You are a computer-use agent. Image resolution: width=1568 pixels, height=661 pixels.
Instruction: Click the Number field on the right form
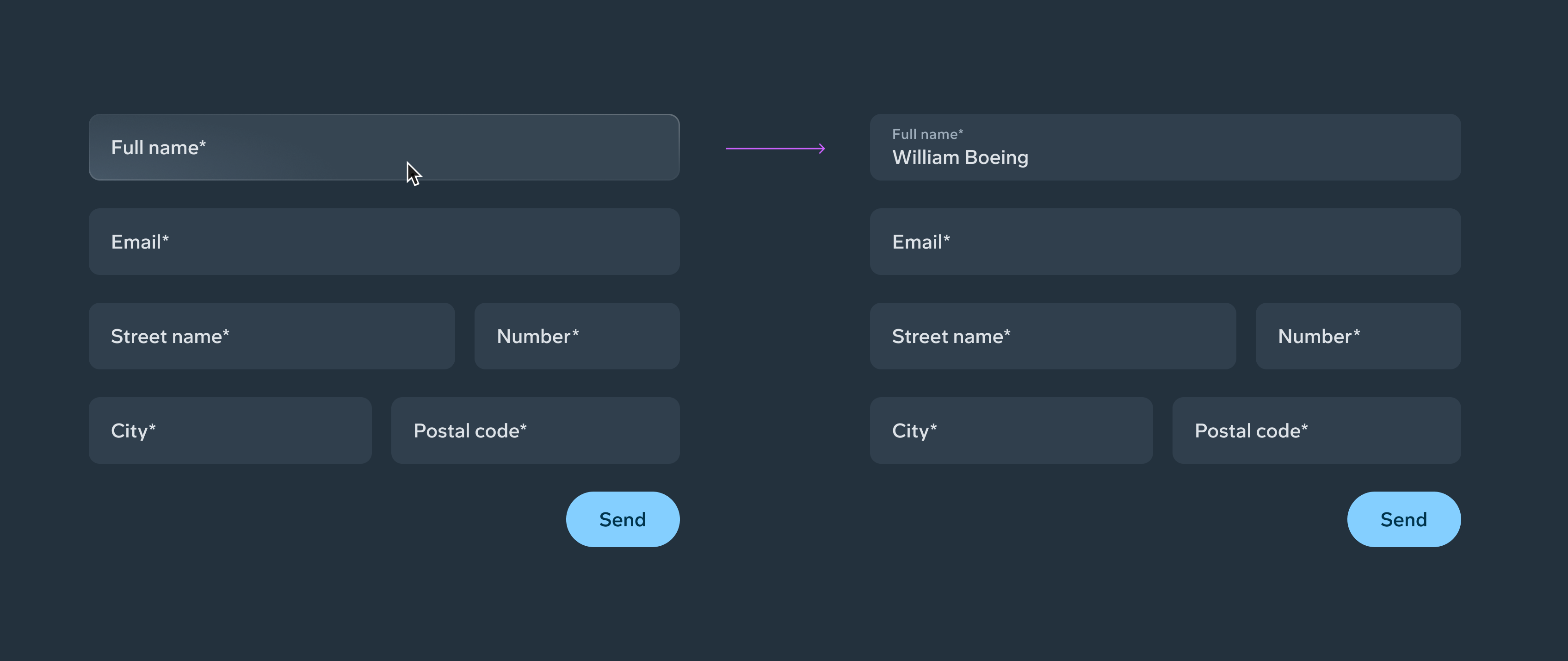1358,336
